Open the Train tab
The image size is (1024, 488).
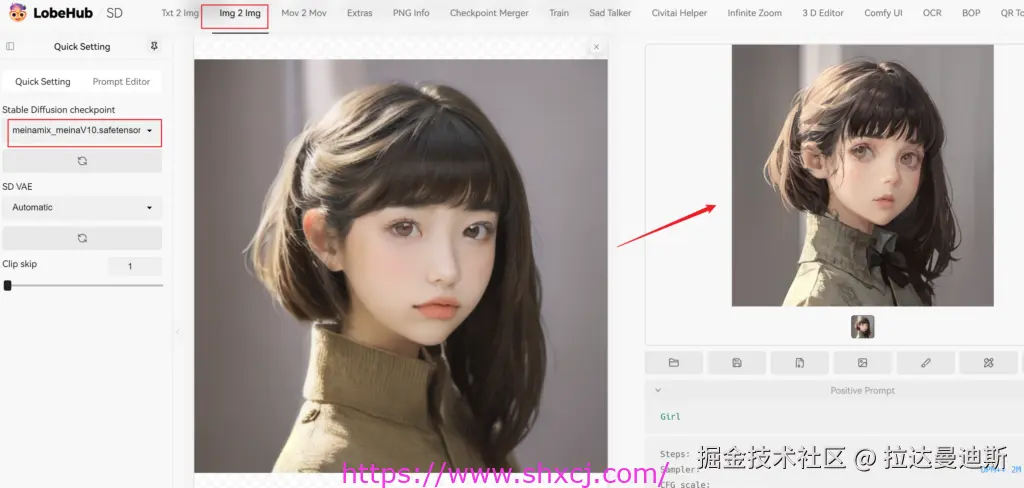(x=559, y=13)
